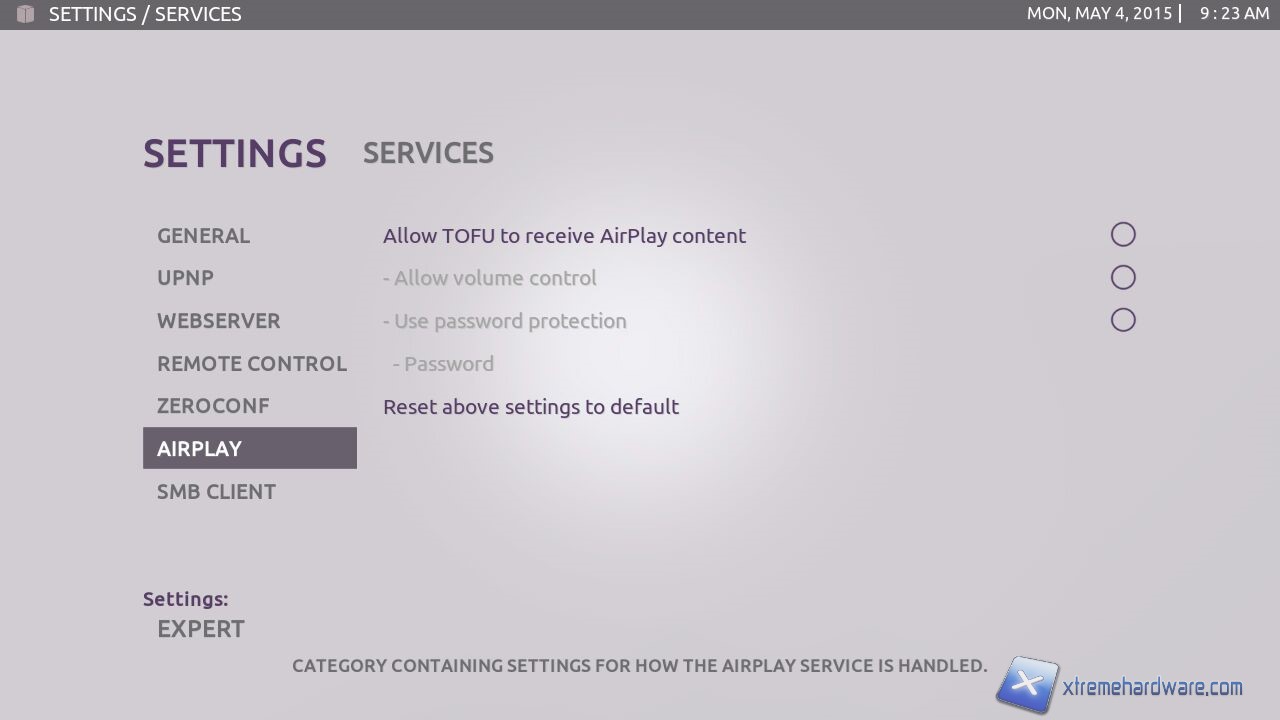Select the Zeroconf category
This screenshot has height=720, width=1280.
click(213, 406)
